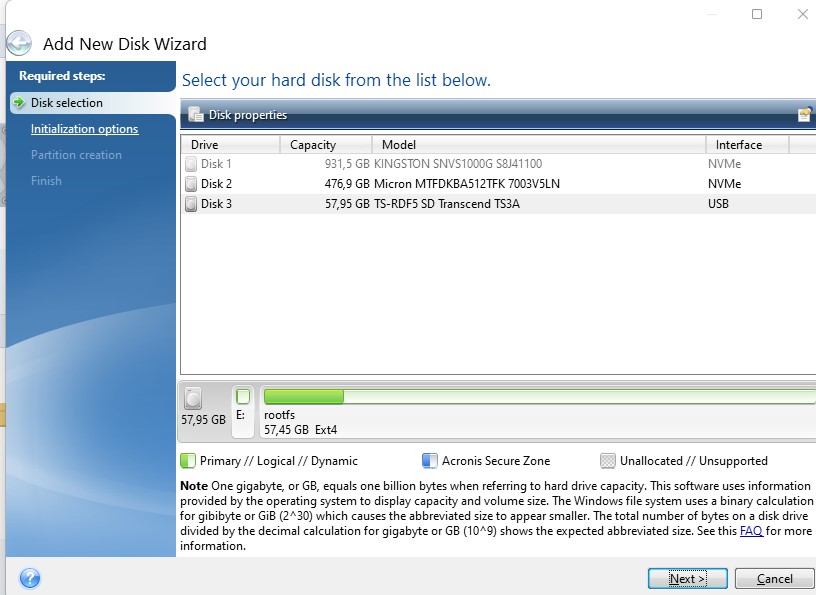This screenshot has height=595, width=816.
Task: Open the FAQ link in note
Action: pyautogui.click(x=751, y=531)
